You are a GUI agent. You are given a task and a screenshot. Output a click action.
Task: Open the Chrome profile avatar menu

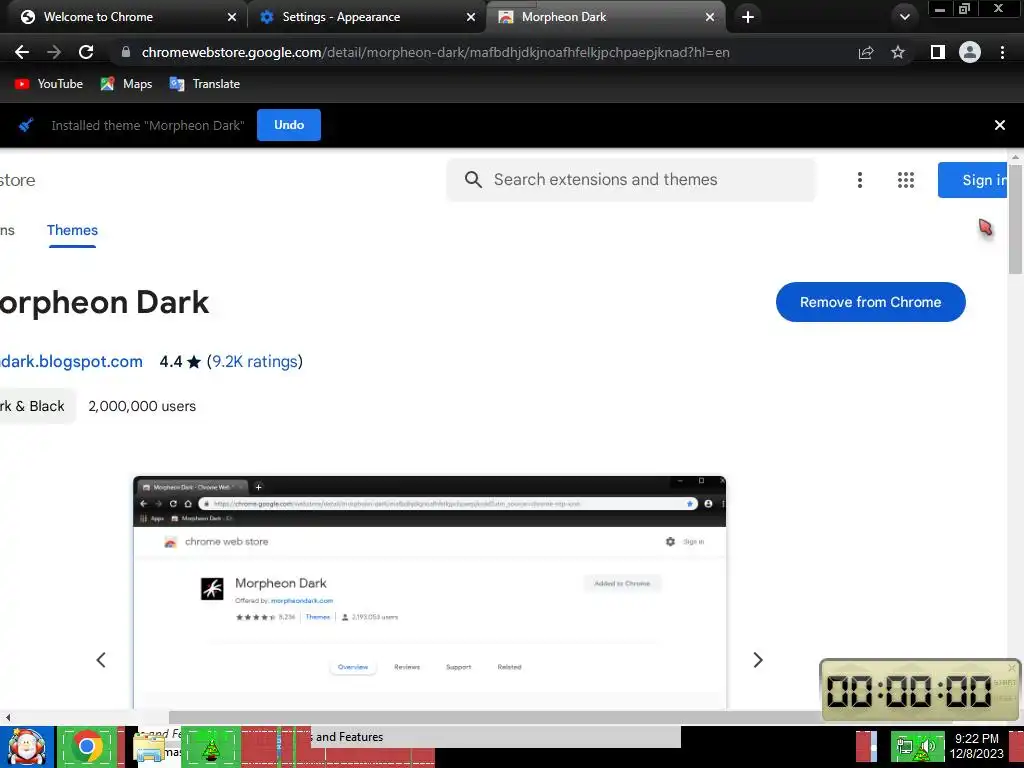[970, 52]
